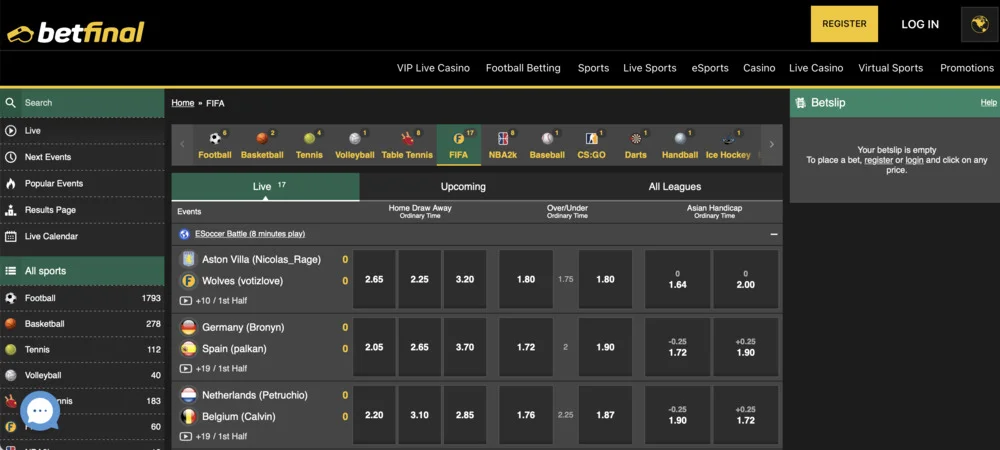
Task: Open Handball in the sports carousel
Action: coord(680,145)
